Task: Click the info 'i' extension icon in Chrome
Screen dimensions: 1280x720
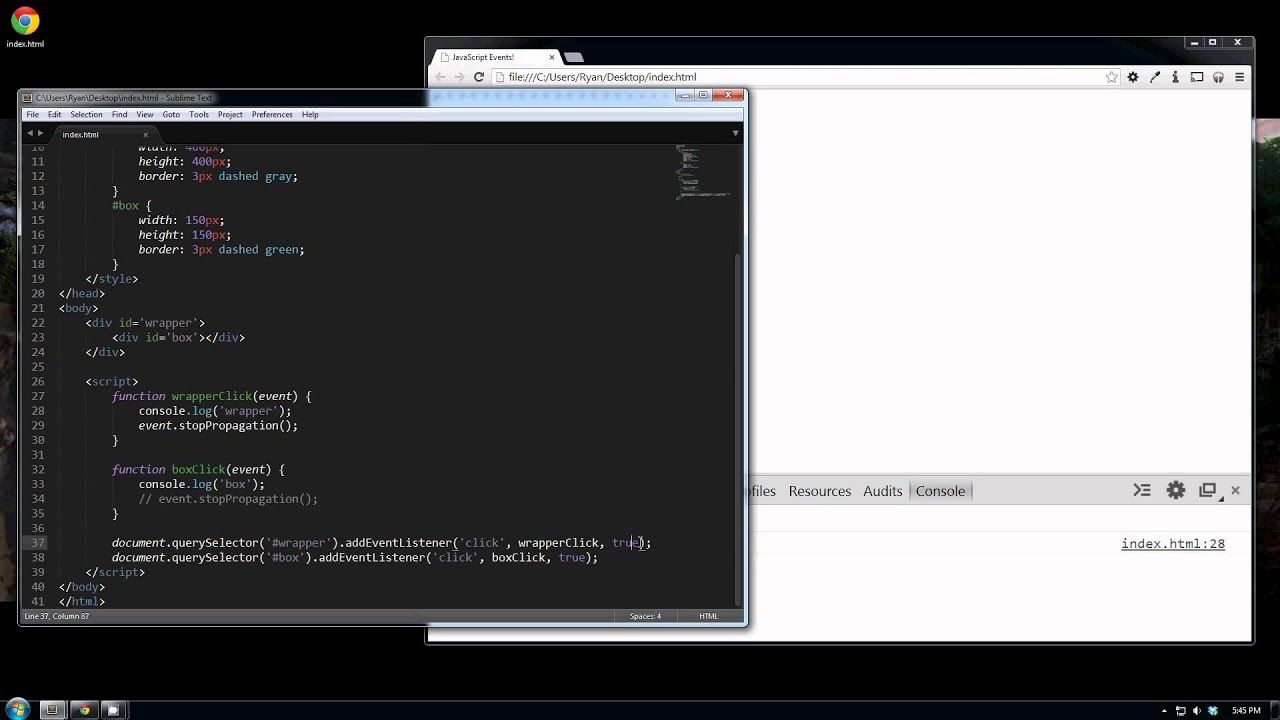Action: pyautogui.click(x=1175, y=77)
